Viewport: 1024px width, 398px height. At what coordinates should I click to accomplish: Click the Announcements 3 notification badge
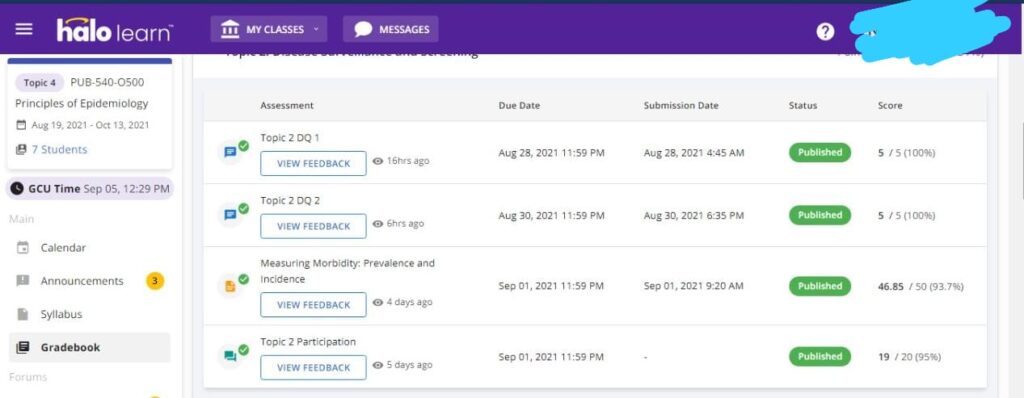click(x=155, y=281)
